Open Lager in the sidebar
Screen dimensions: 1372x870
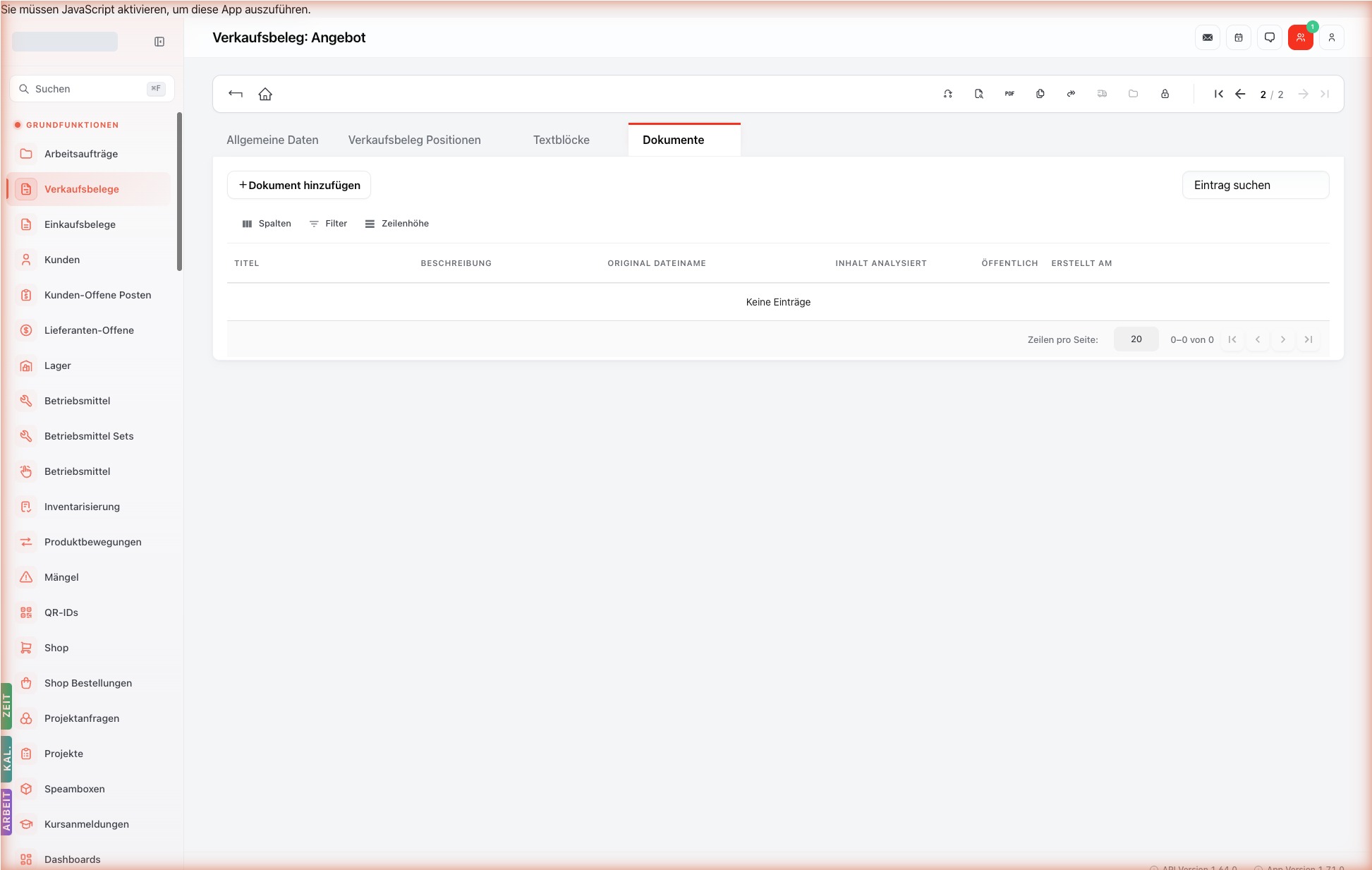point(89,365)
